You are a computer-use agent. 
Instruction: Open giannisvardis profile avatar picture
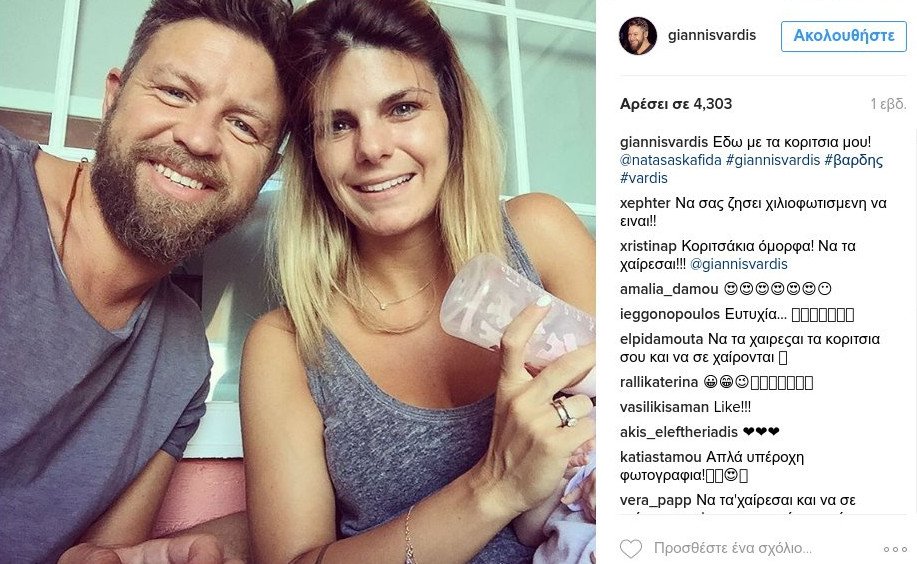point(637,36)
